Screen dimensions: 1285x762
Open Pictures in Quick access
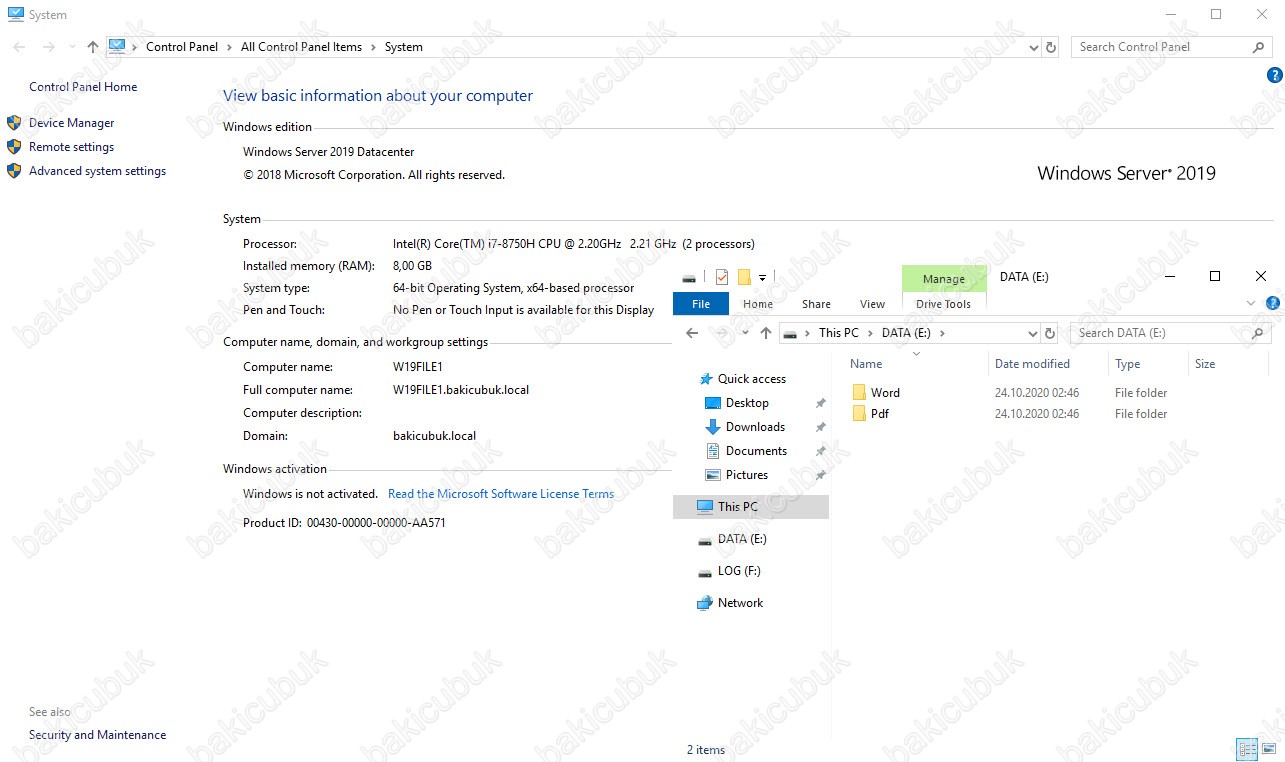(747, 475)
